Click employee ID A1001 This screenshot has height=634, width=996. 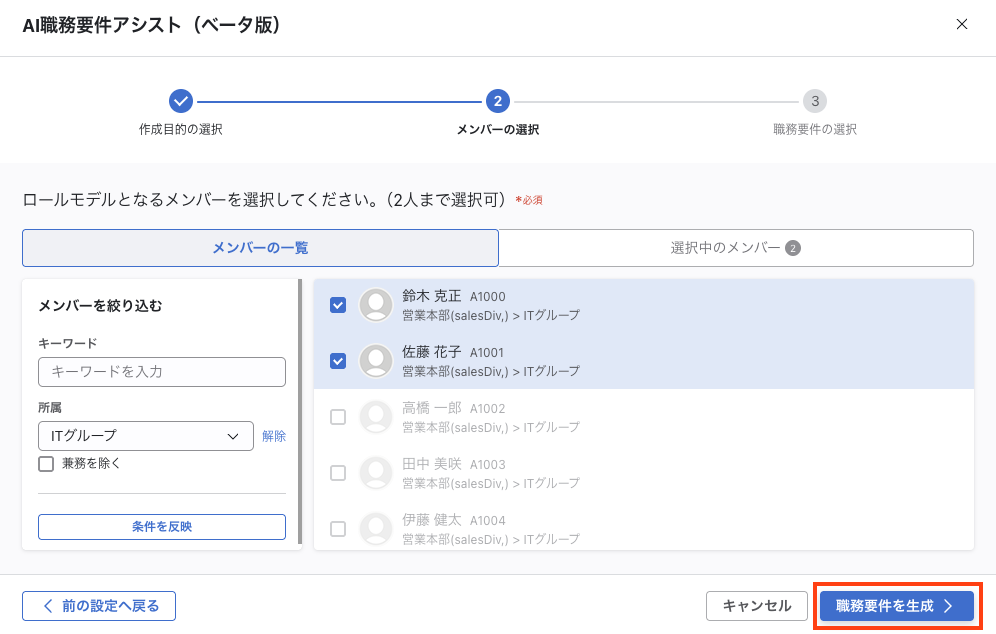coord(487,353)
